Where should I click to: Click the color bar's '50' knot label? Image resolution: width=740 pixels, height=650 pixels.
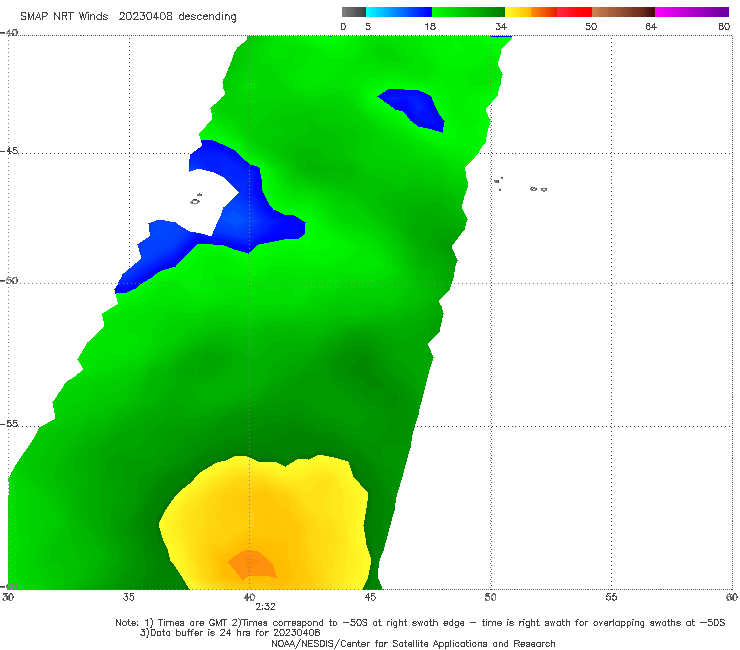(591, 26)
